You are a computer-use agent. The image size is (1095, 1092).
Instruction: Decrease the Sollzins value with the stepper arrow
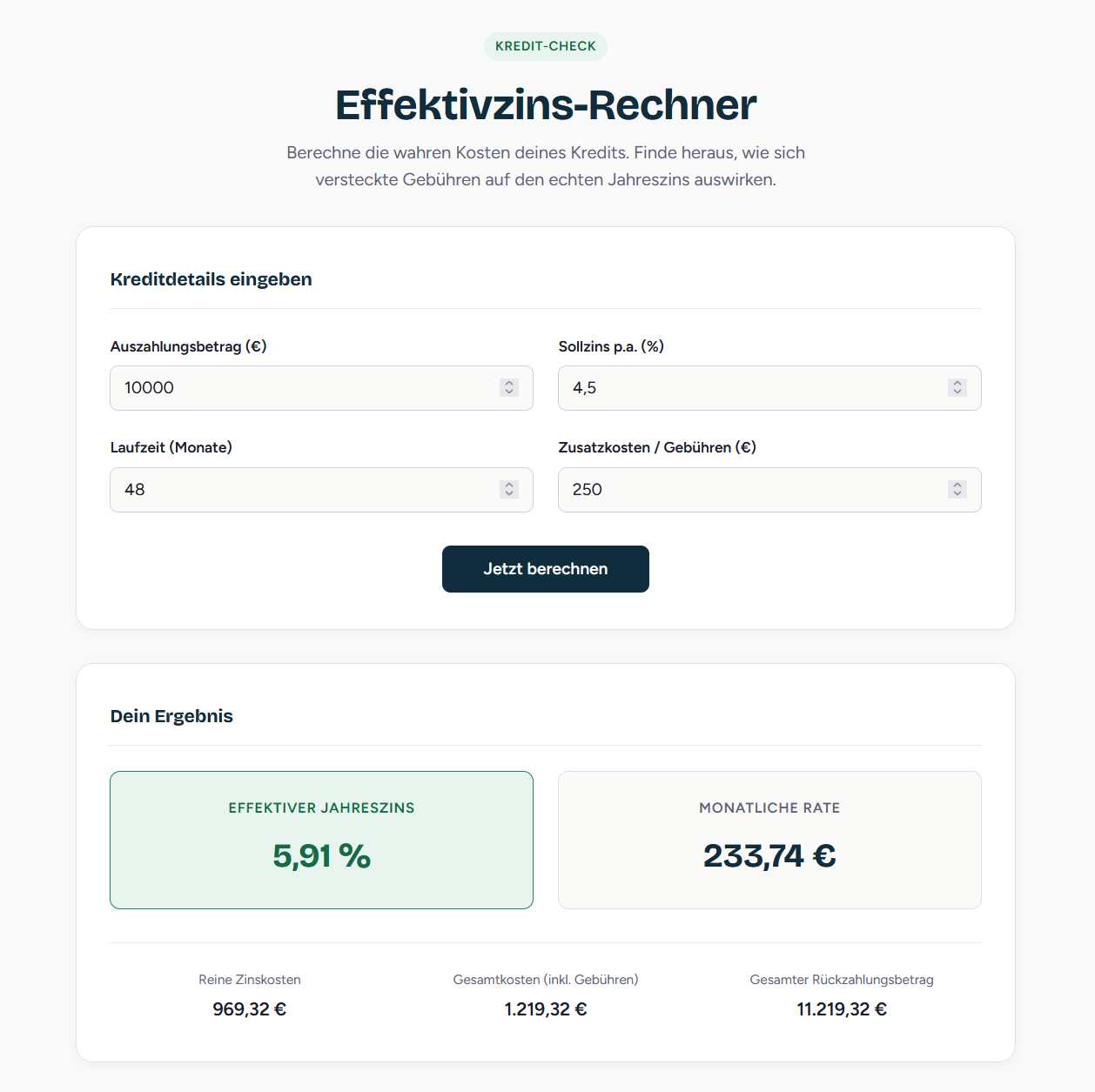tap(957, 393)
